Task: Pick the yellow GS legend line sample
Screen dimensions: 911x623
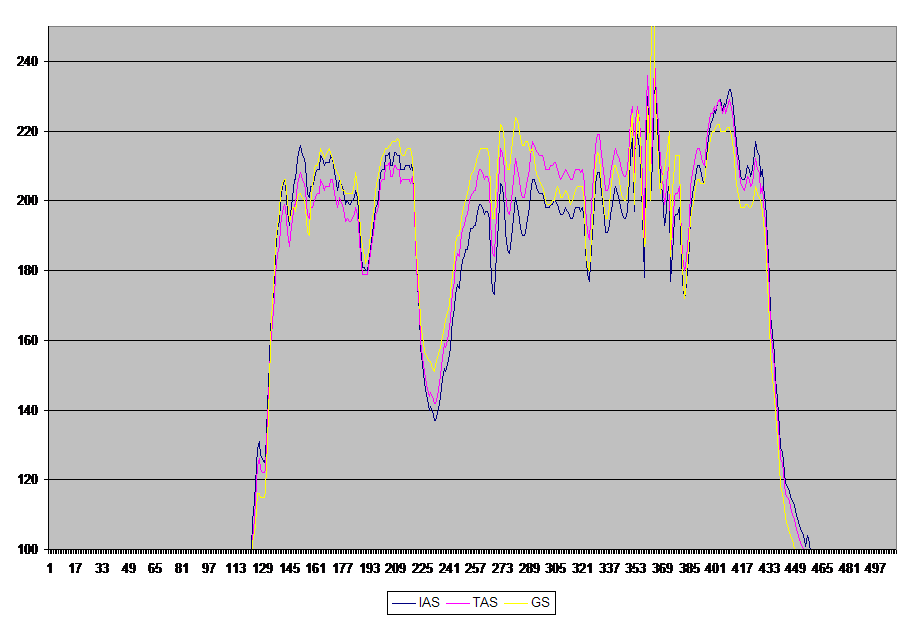Action: point(515,603)
